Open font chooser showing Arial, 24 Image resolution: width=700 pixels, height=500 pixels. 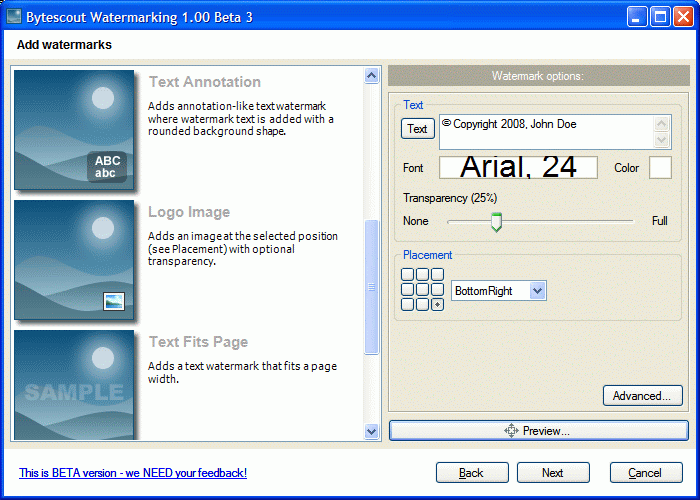click(518, 167)
